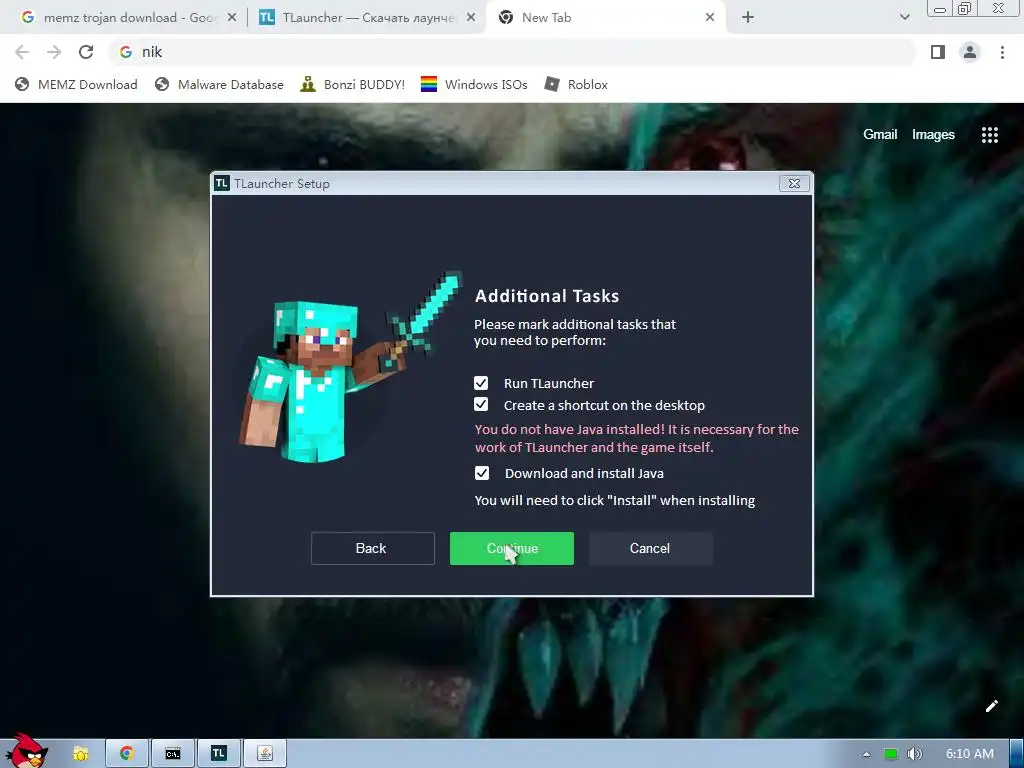The width and height of the screenshot is (1024, 768).
Task: Close the TLauncher Setup dialog
Action: tap(794, 184)
